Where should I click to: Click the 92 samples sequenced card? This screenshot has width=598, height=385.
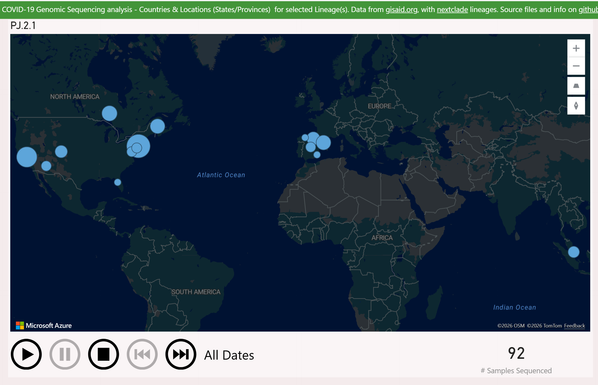(x=516, y=359)
